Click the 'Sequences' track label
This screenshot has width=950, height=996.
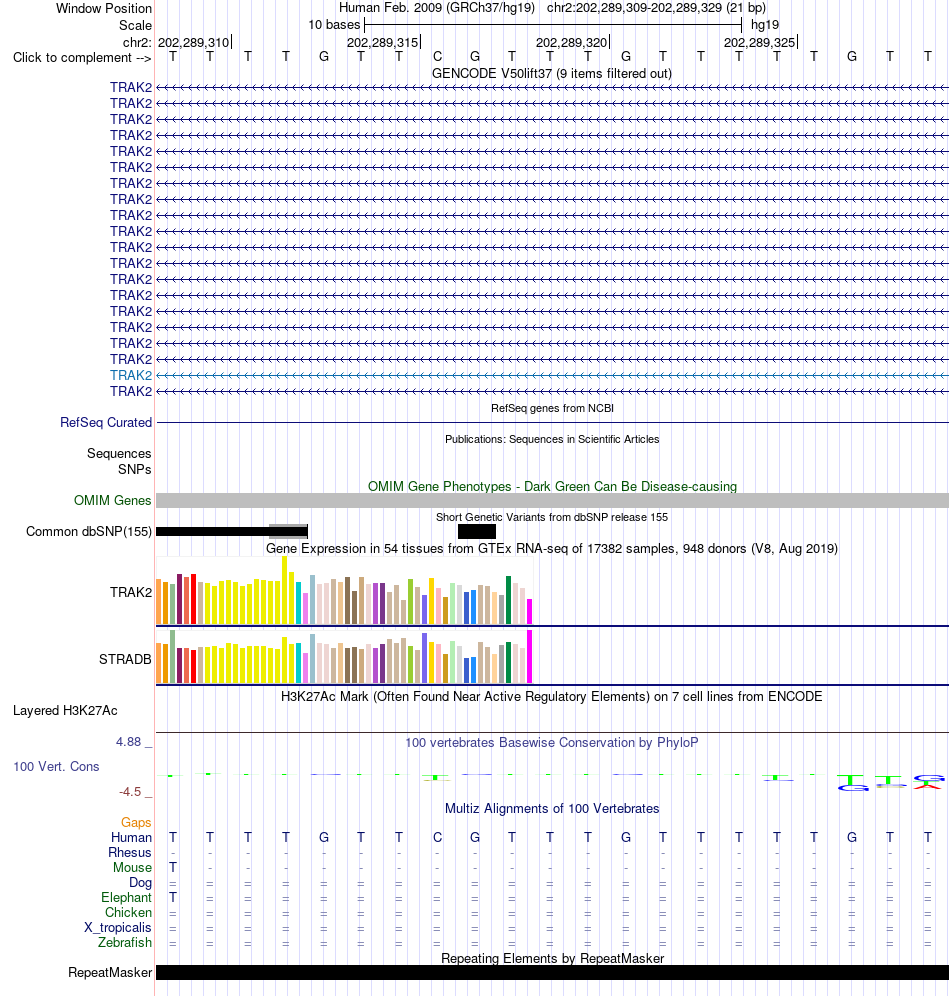coord(119,454)
